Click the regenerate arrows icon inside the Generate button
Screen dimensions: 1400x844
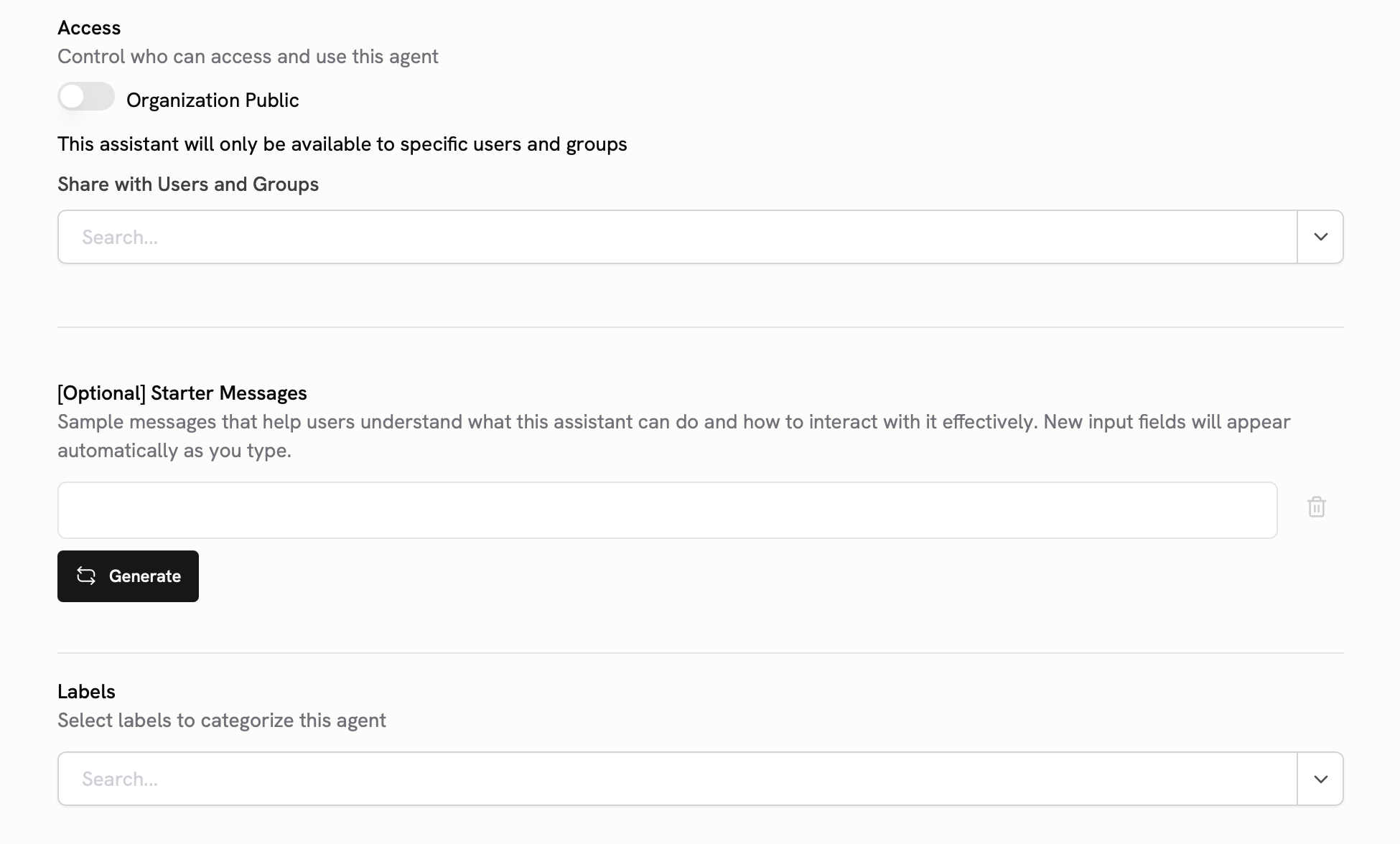coord(88,576)
